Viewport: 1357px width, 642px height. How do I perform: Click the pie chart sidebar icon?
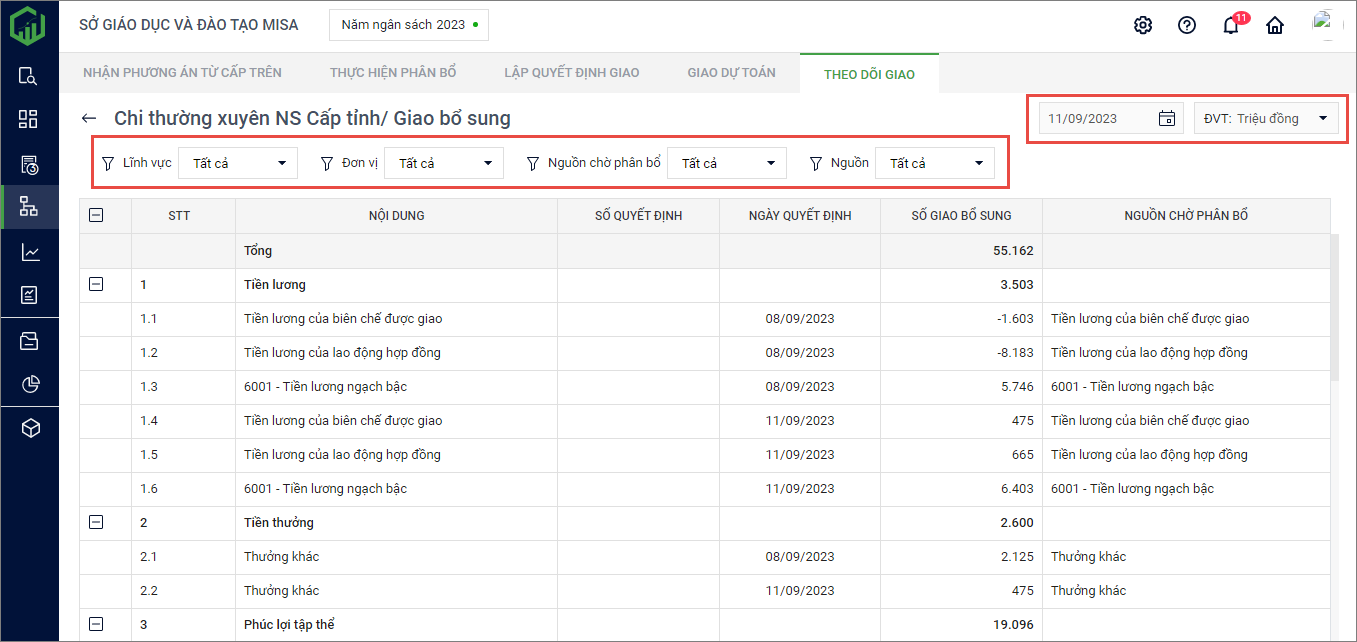(x=30, y=384)
